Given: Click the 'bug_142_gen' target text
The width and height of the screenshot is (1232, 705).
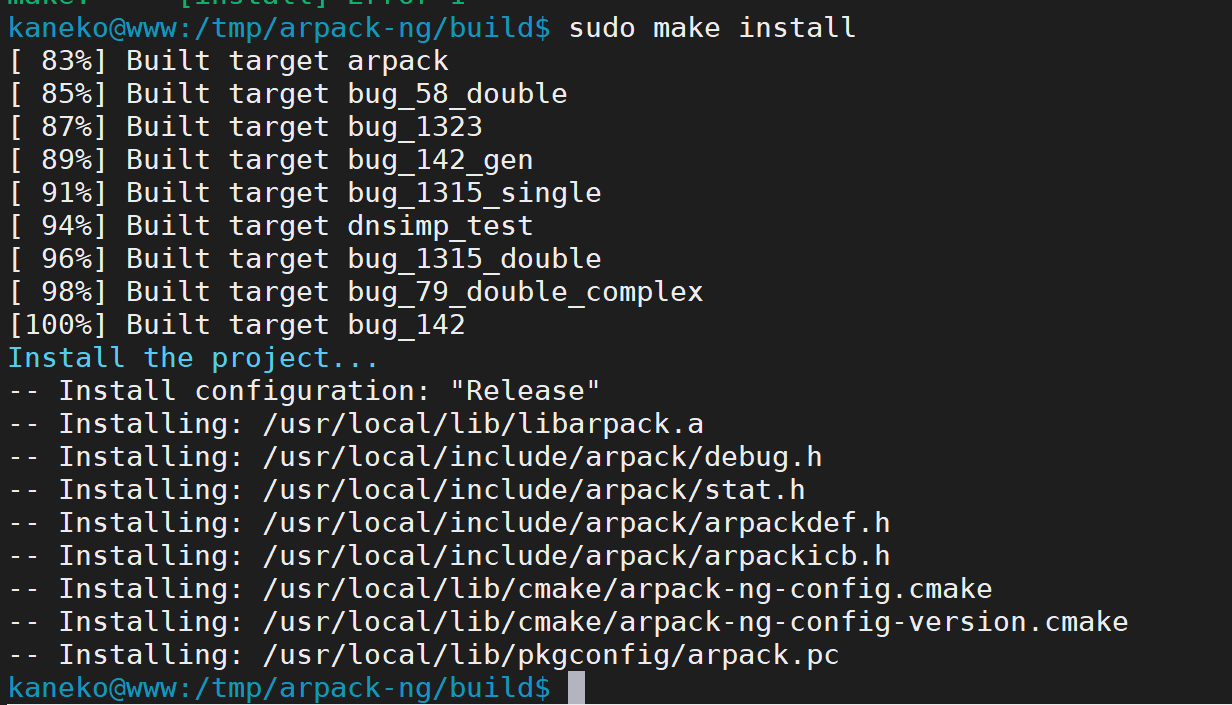Looking at the screenshot, I should 440,159.
